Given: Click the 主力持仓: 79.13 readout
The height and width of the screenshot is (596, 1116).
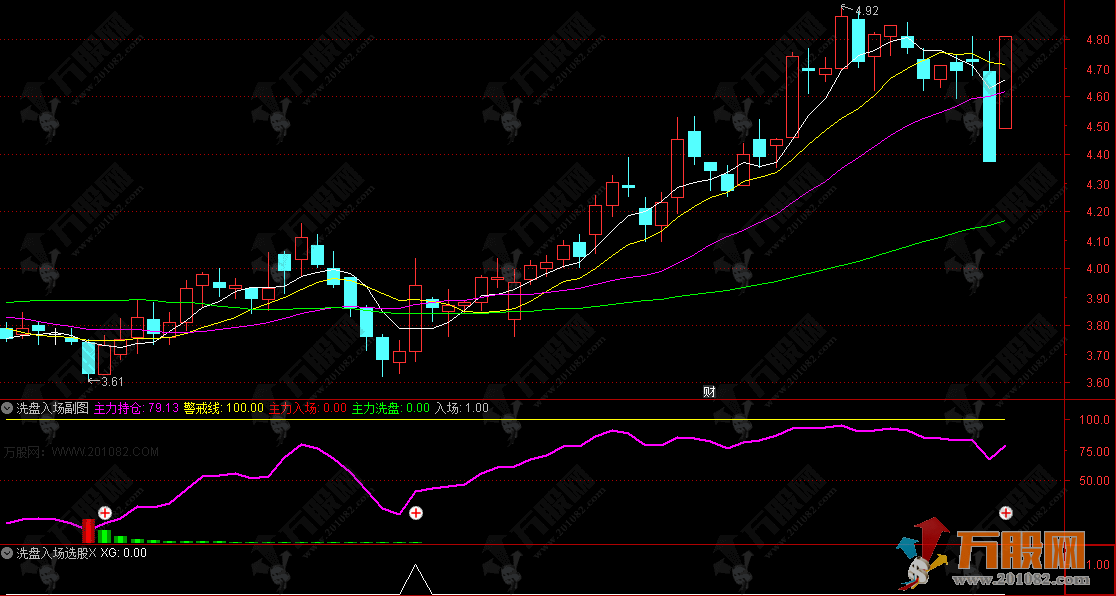Looking at the screenshot, I should 136,408.
